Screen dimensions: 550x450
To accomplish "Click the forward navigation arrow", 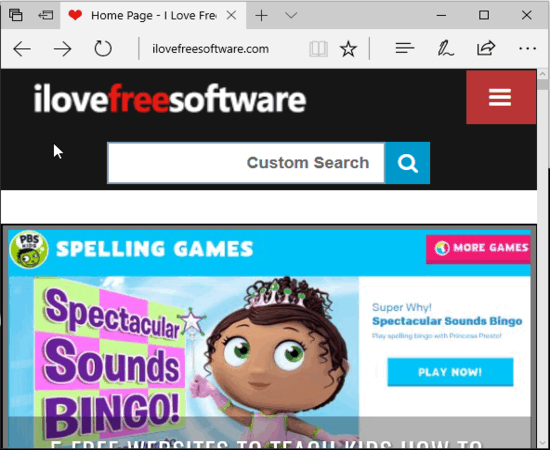I will pos(62,49).
